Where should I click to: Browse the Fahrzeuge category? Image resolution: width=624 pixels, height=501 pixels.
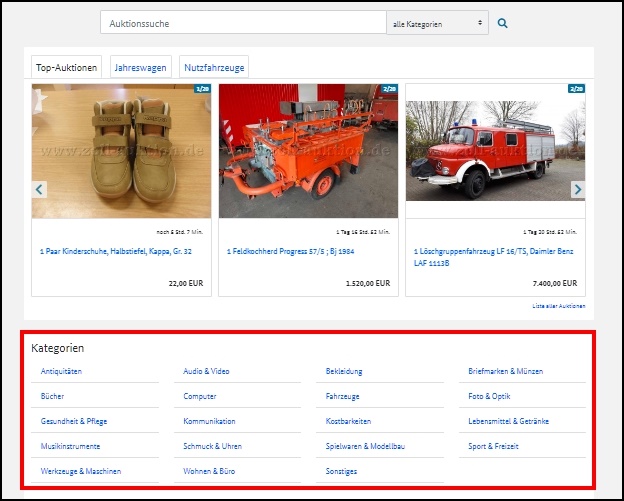342,396
